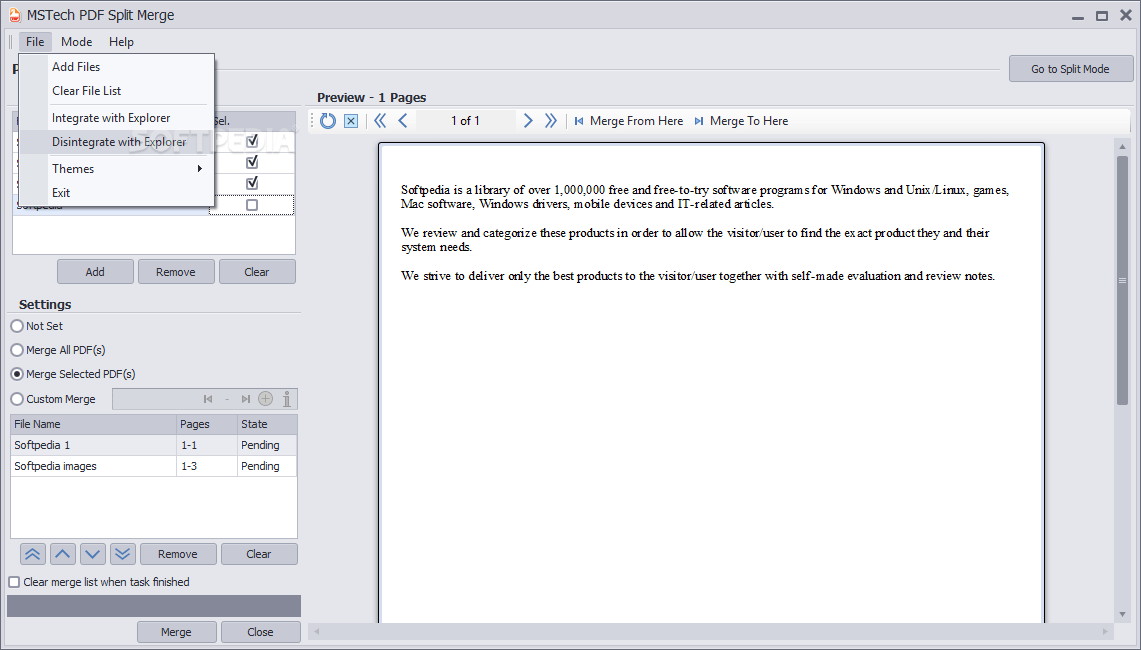Go to first page with double-left arrow
The image size is (1141, 650).
(x=380, y=121)
